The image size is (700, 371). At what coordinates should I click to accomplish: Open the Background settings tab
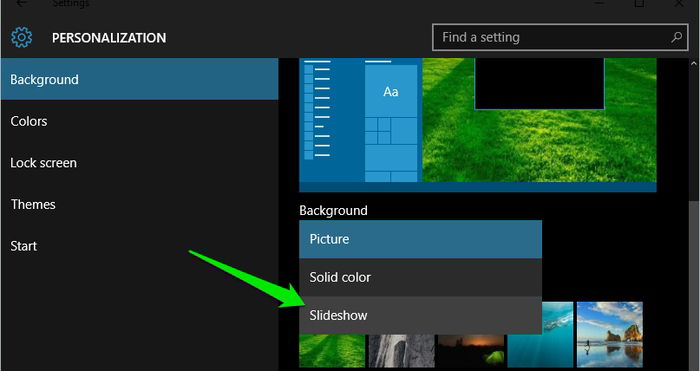[x=140, y=79]
